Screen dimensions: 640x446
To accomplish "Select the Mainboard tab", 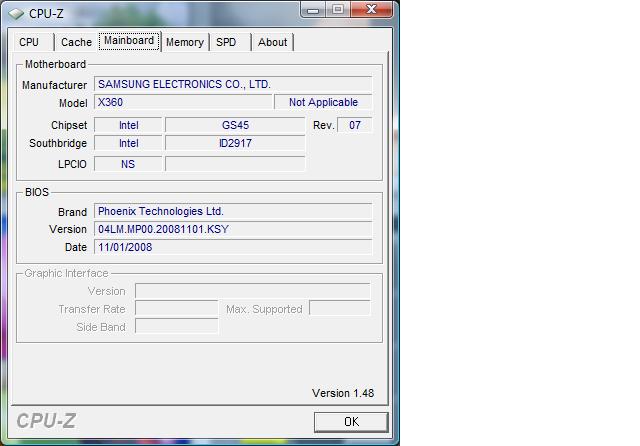I will point(129,41).
